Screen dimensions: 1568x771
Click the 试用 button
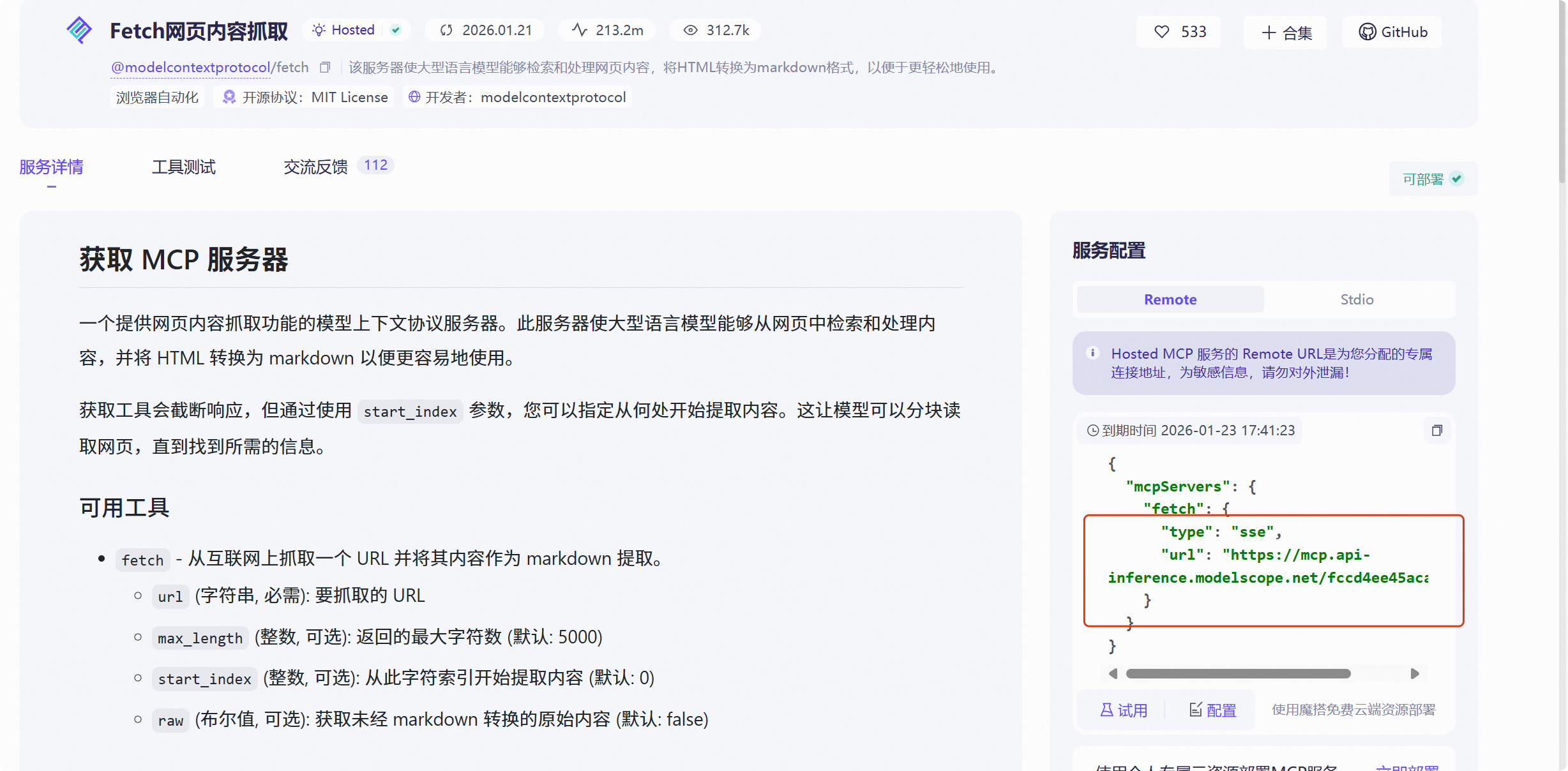point(1123,710)
